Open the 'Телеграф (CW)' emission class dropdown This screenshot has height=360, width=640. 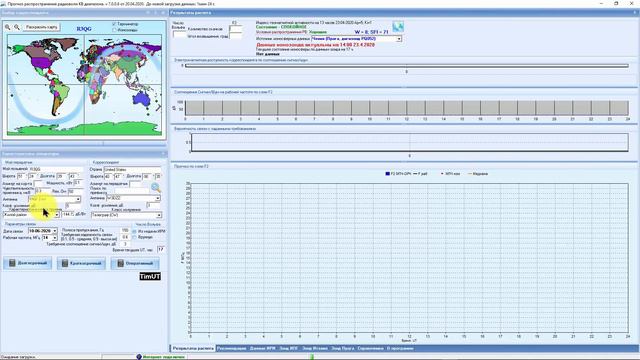159,215
